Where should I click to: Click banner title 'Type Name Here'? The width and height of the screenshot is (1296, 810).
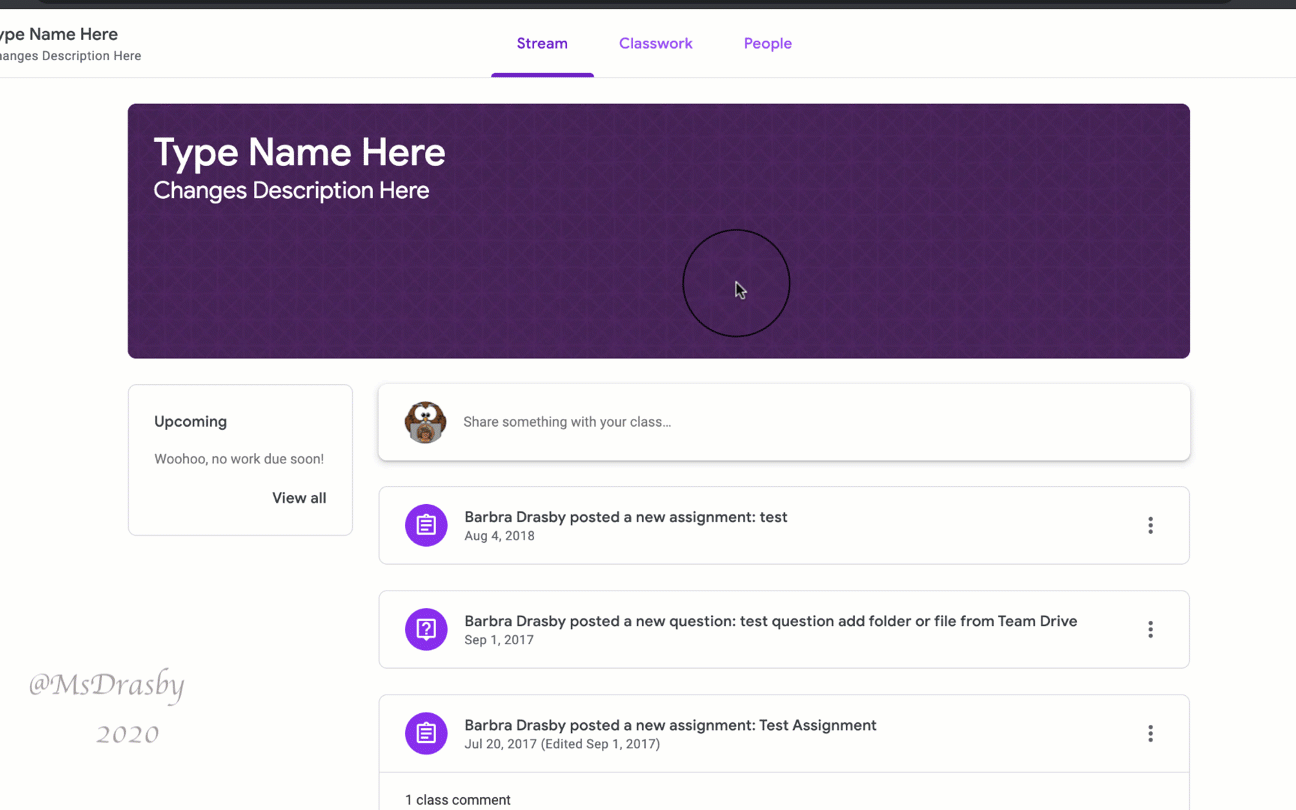[299, 152]
